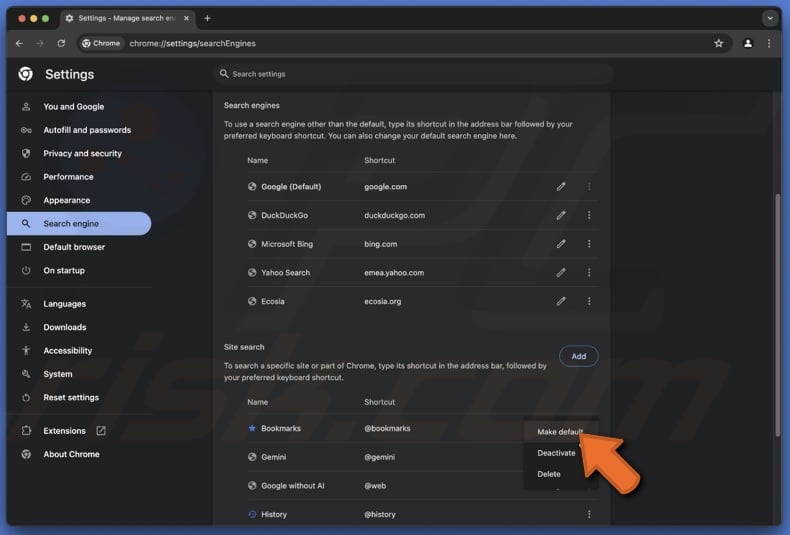Viewport: 790px width, 535px height.
Task: Select Make default in context menu
Action: click(559, 432)
